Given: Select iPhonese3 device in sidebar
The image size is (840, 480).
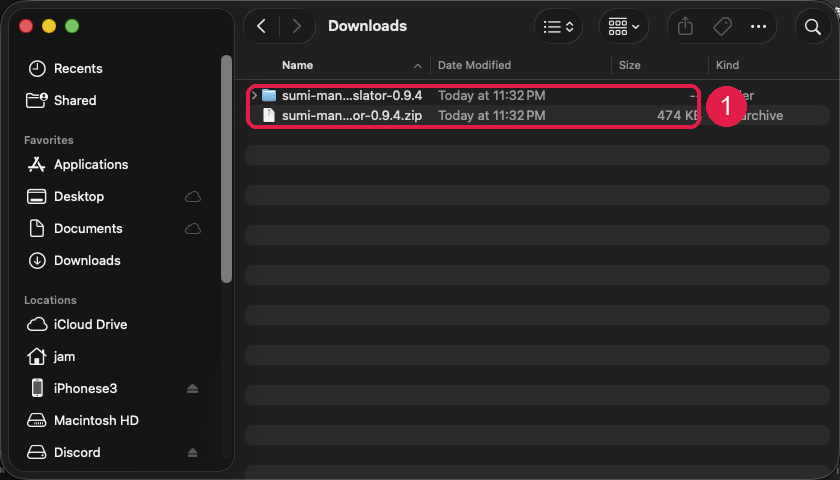Looking at the screenshot, I should click(x=85, y=388).
